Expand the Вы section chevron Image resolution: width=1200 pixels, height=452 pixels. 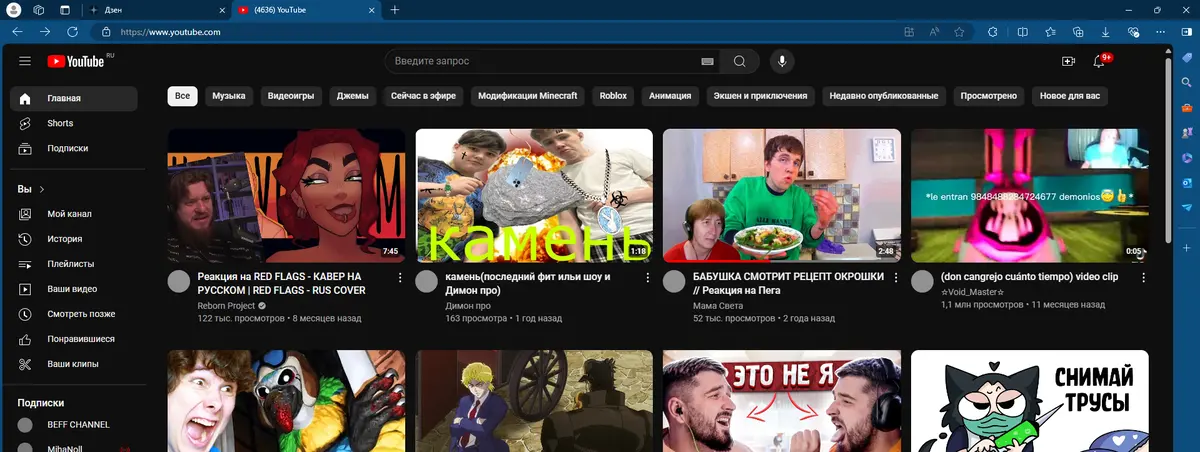42,189
